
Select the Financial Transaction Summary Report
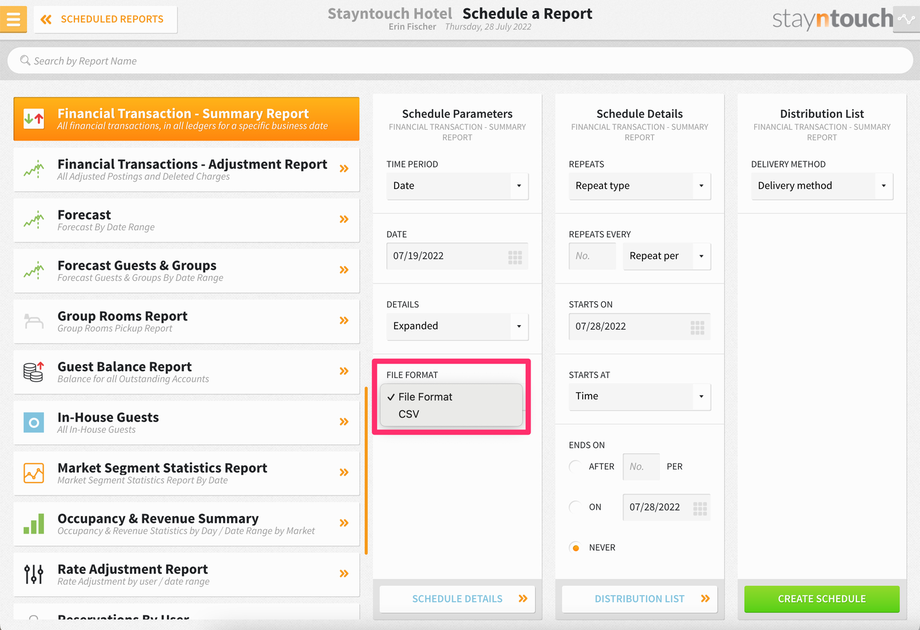tap(186, 118)
